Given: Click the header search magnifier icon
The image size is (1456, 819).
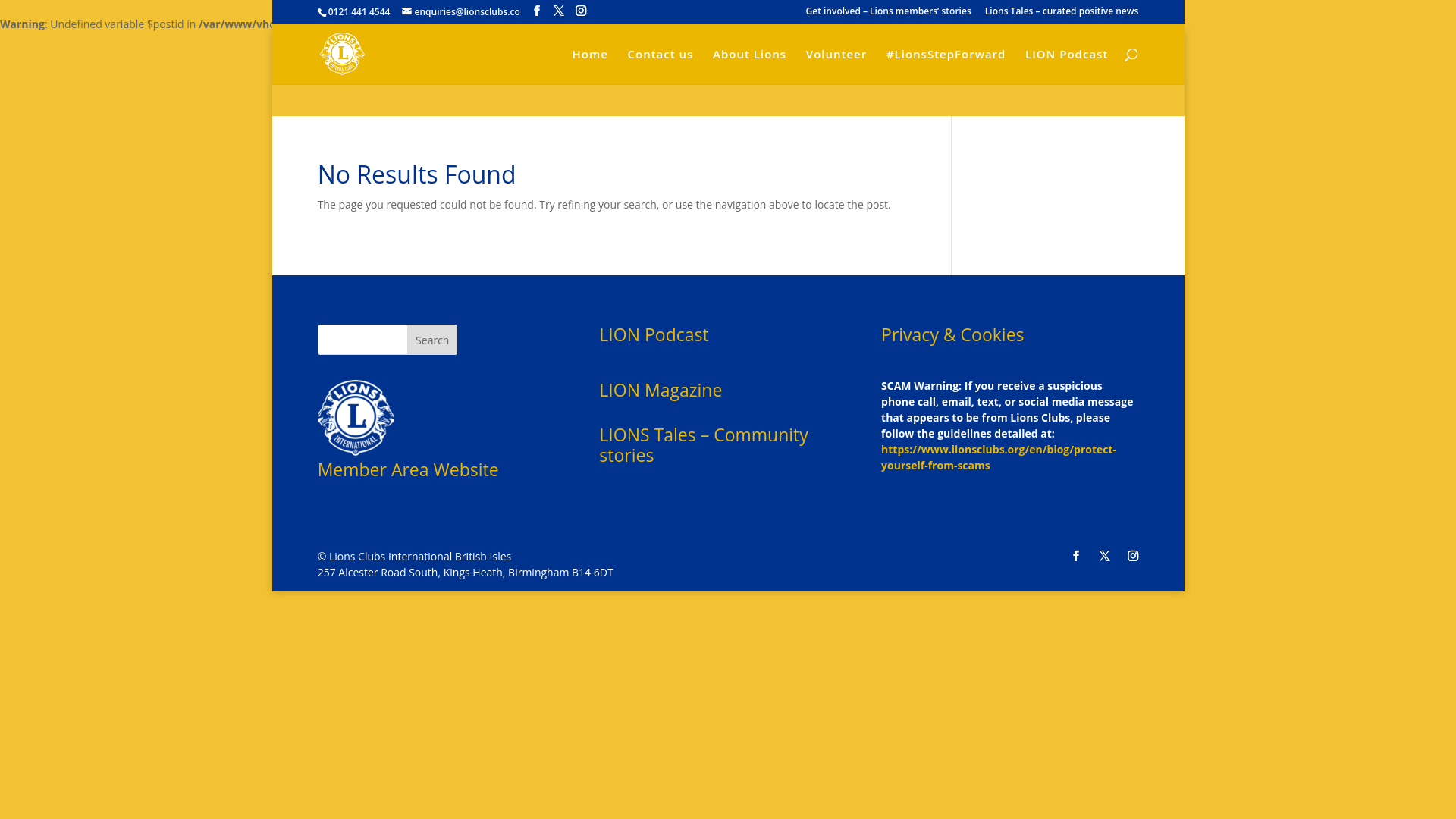Looking at the screenshot, I should pyautogui.click(x=1131, y=55).
